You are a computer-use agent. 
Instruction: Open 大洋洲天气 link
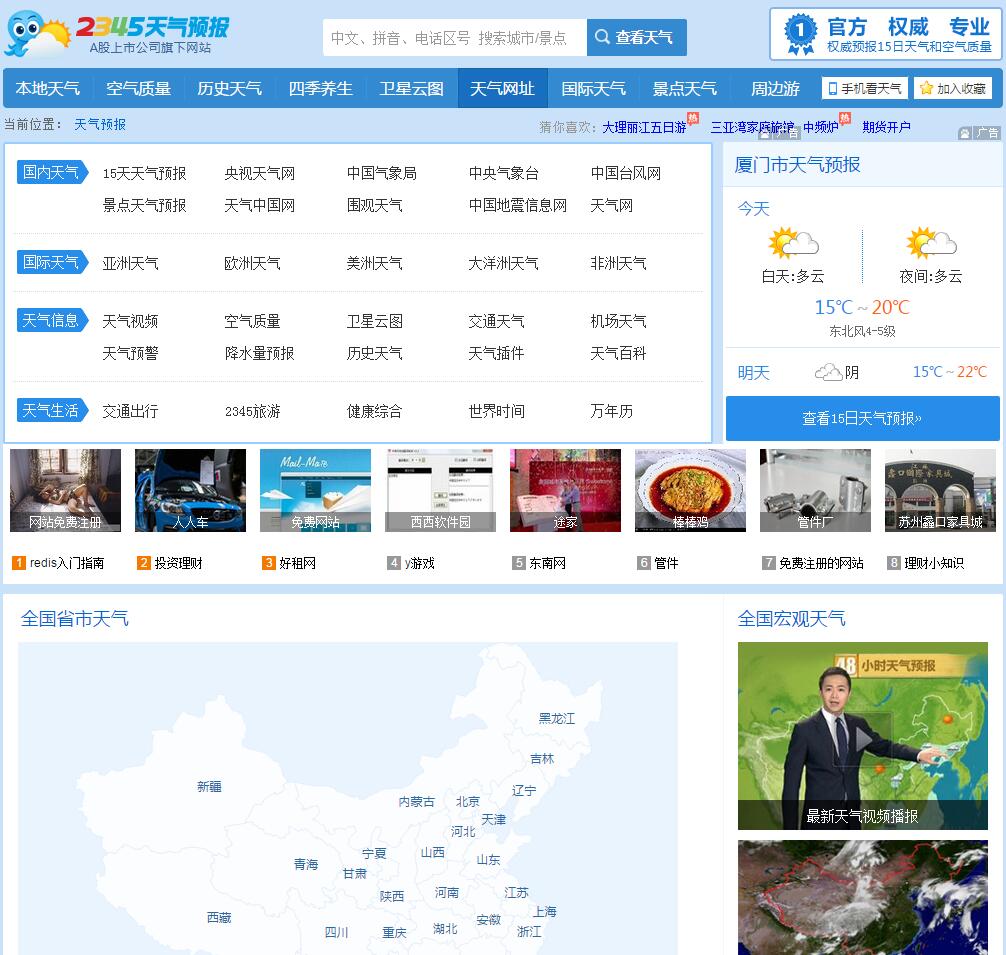pyautogui.click(x=504, y=263)
